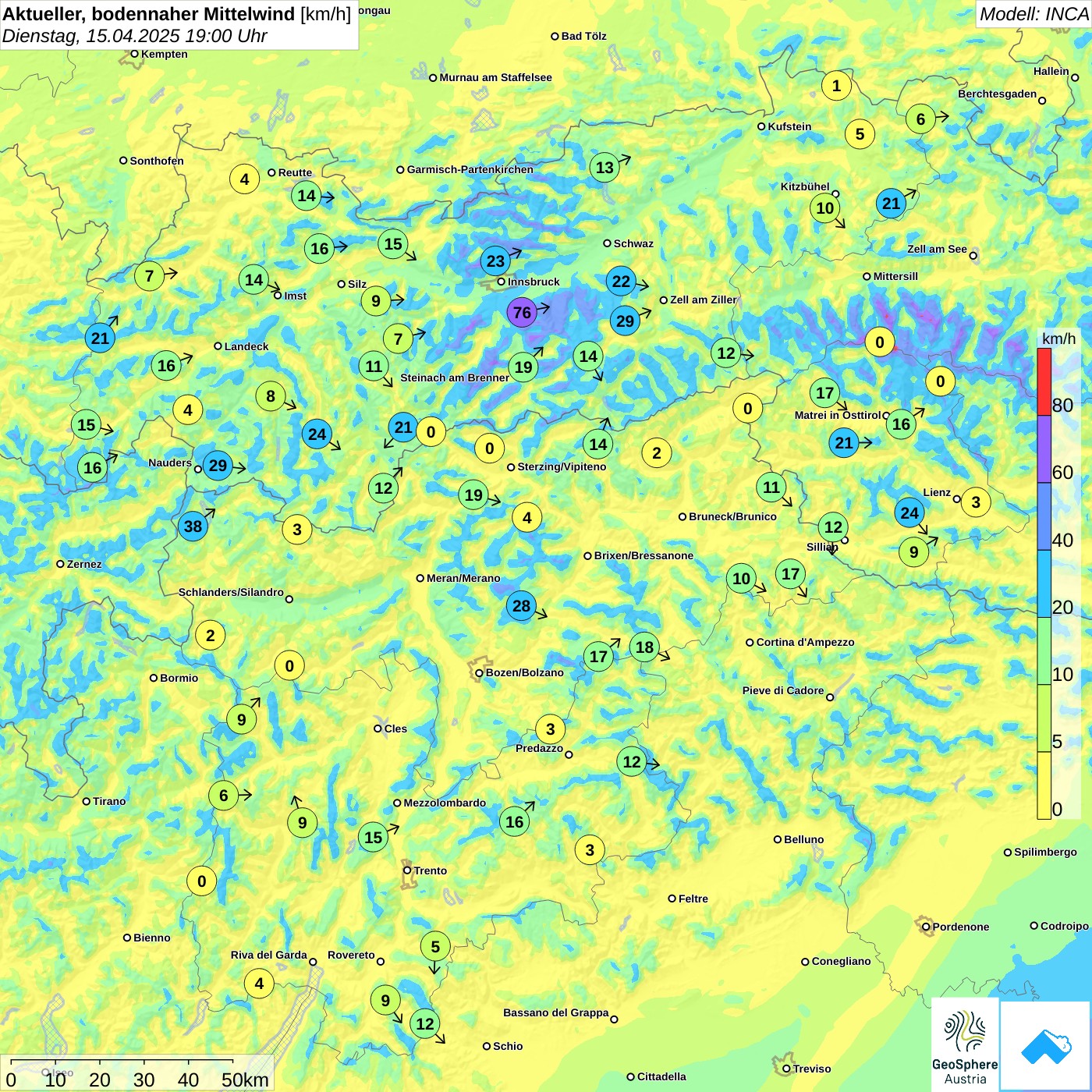Click the Innsbruck city label
Viewport: 1092px width, 1092px height.
click(x=534, y=282)
